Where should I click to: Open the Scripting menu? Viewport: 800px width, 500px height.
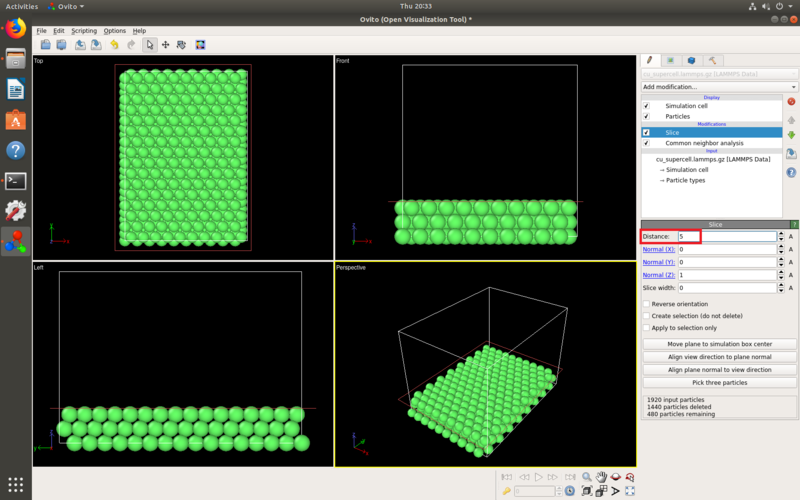pyautogui.click(x=84, y=31)
